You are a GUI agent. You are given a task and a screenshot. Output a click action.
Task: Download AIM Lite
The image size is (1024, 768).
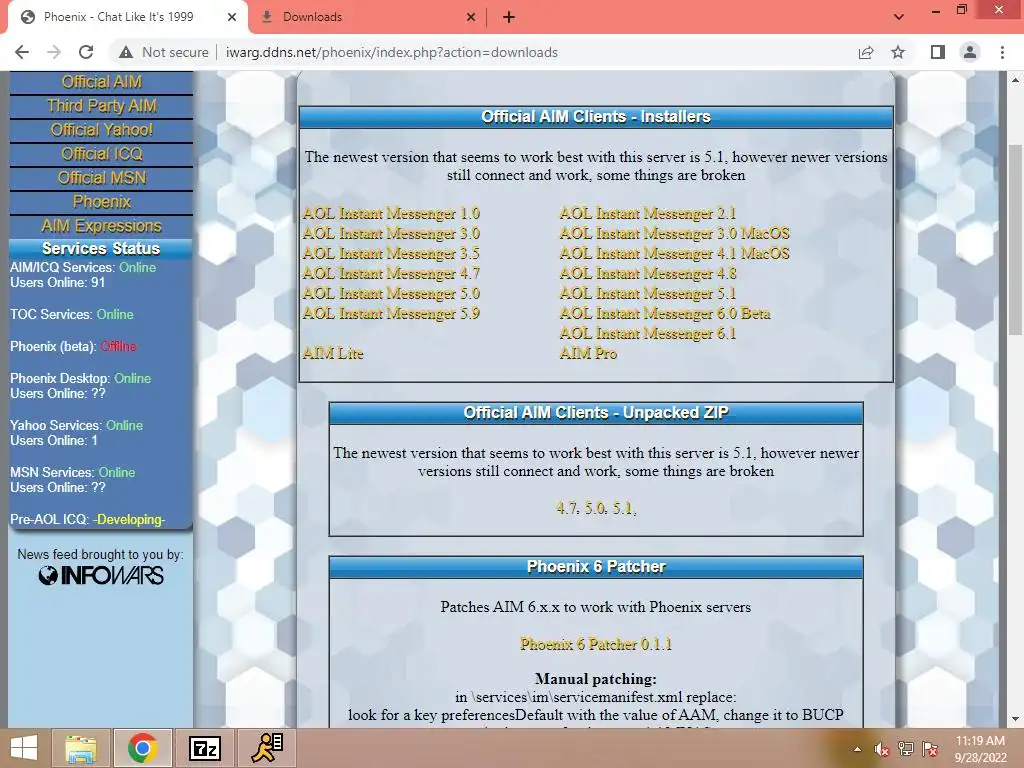tap(333, 353)
